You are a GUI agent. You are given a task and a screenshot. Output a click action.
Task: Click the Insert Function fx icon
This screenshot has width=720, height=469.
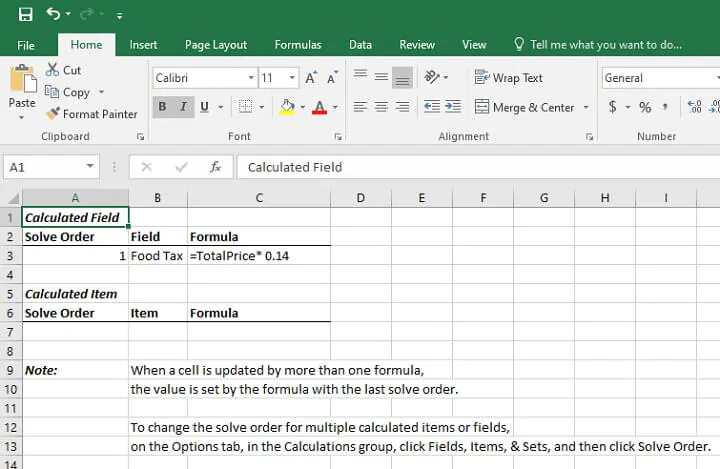click(215, 167)
